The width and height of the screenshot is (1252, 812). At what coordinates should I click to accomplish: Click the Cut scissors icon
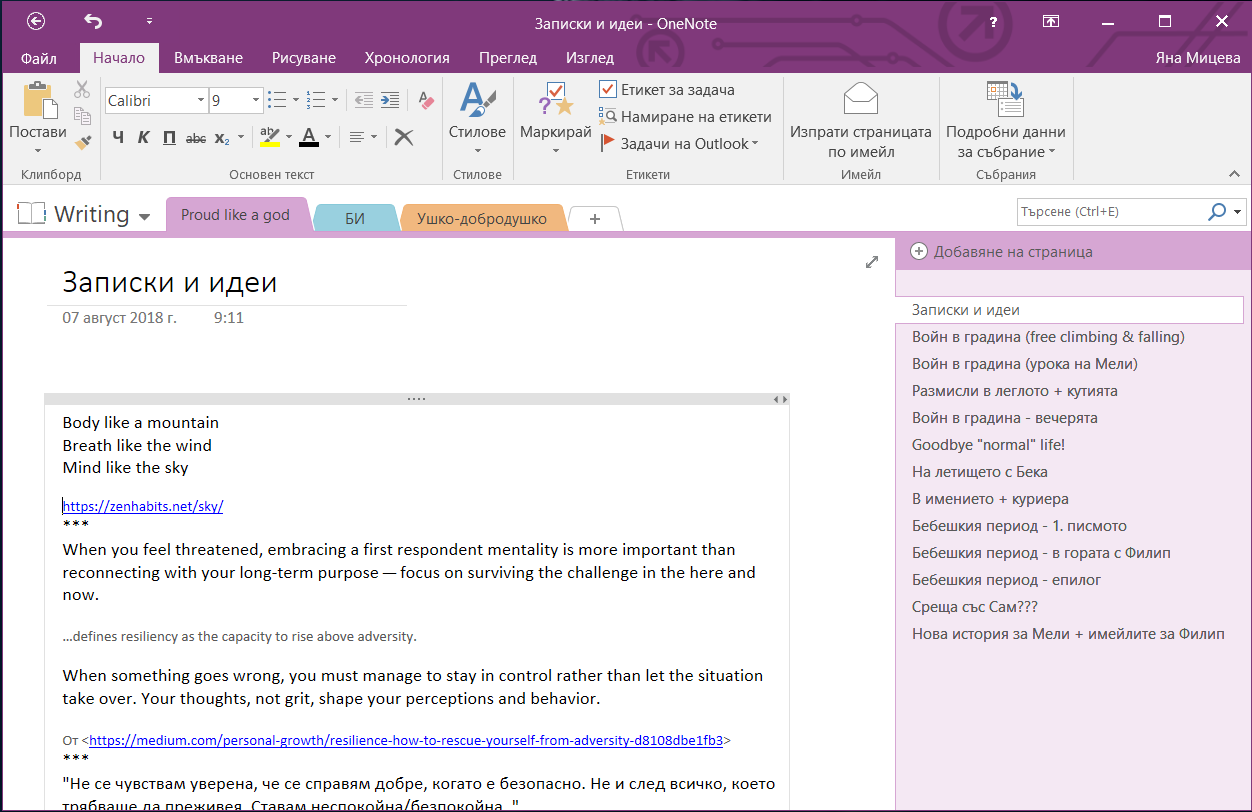click(83, 90)
